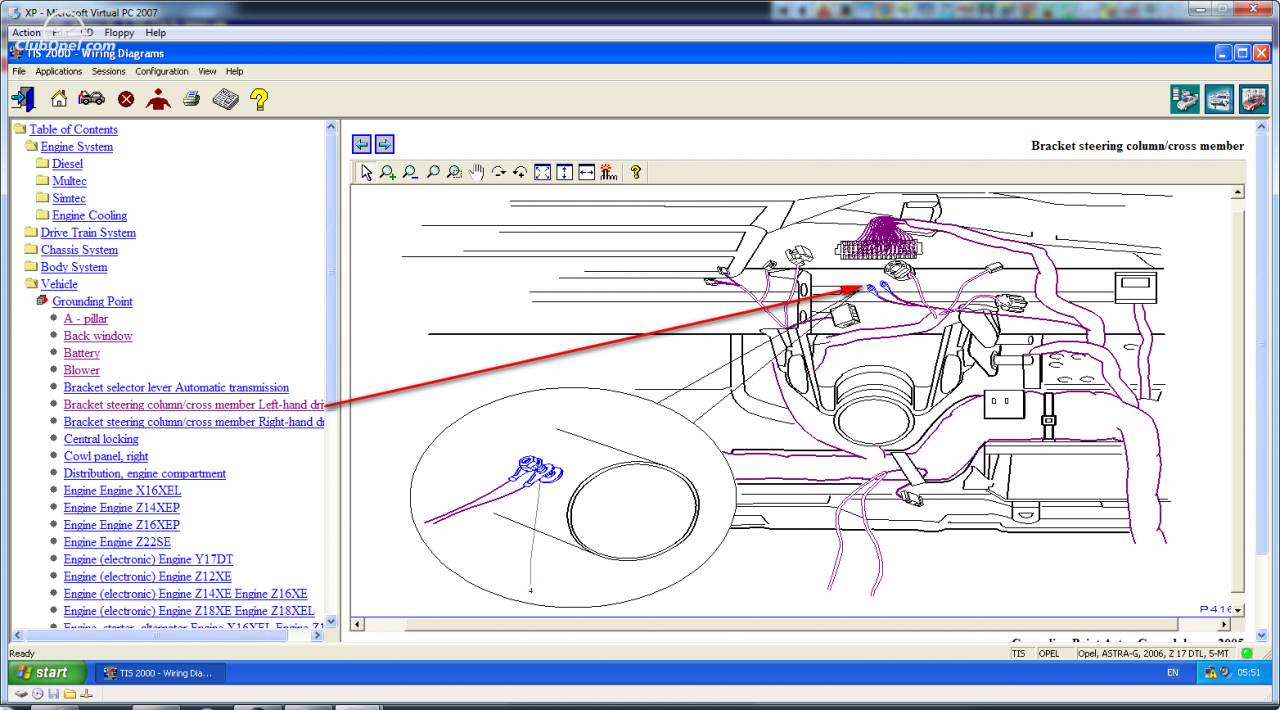1280x710 pixels.
Task: Go back with the left arrow button
Action: pyautogui.click(x=362, y=144)
